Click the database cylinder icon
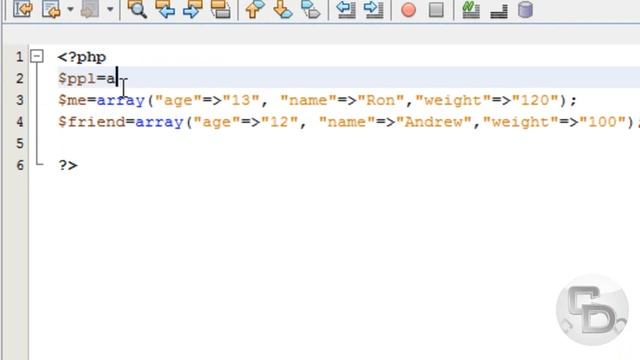640x360 pixels. click(525, 9)
